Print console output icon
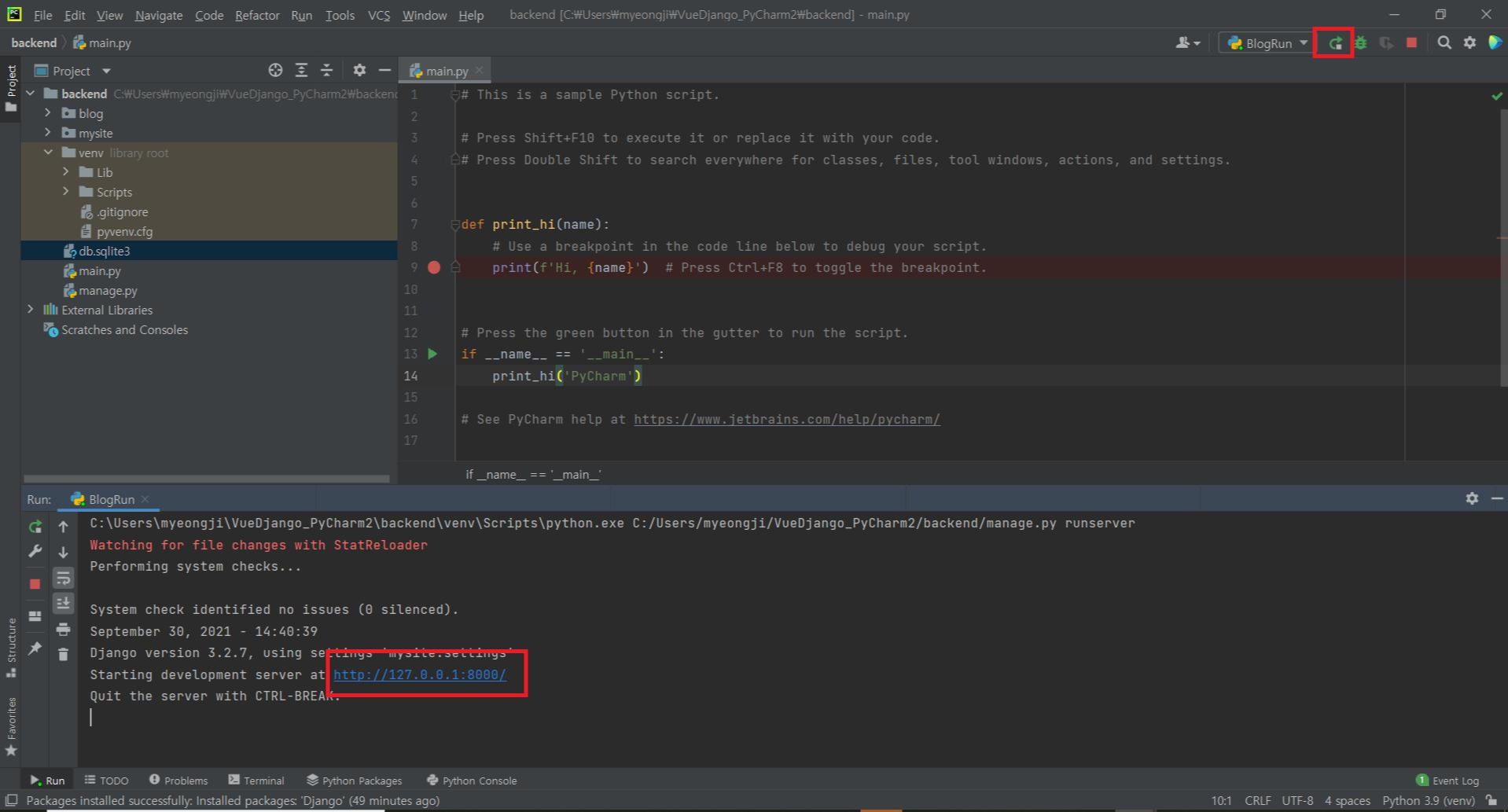The width and height of the screenshot is (1508, 812). pyautogui.click(x=64, y=629)
